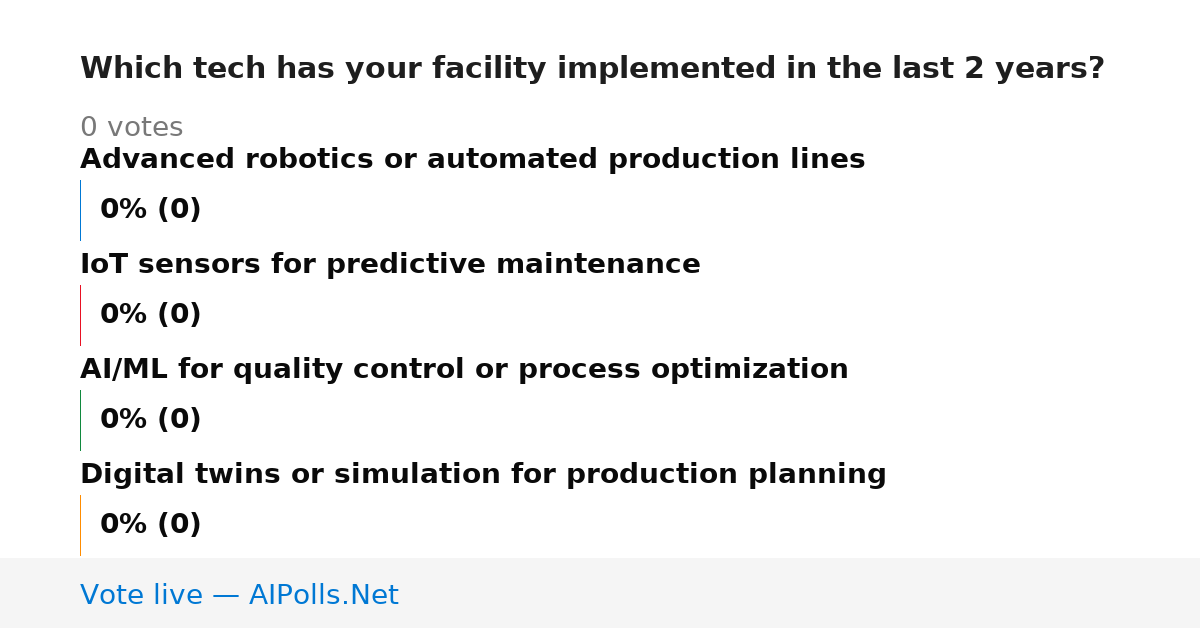The width and height of the screenshot is (1200, 628).
Task: Click the 0% (0) result for Digital twins
Action: [150, 525]
